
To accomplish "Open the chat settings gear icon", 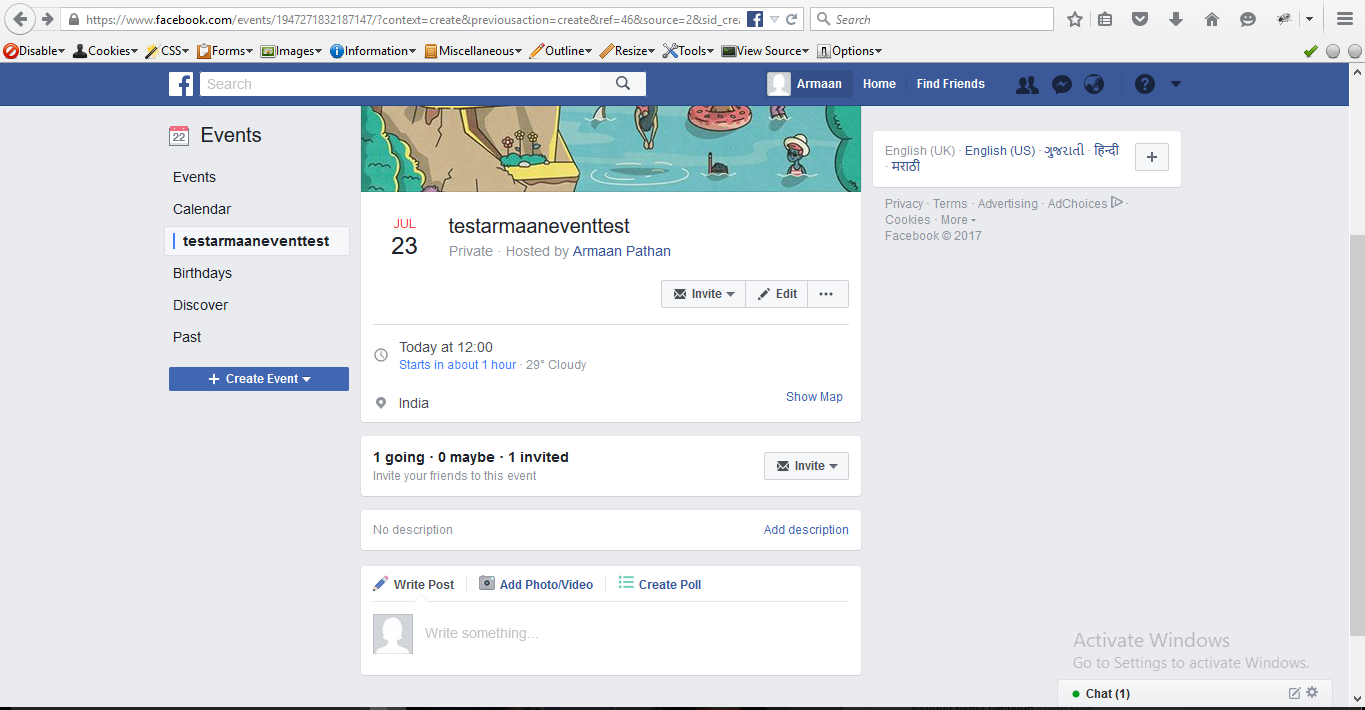I will (x=1312, y=692).
